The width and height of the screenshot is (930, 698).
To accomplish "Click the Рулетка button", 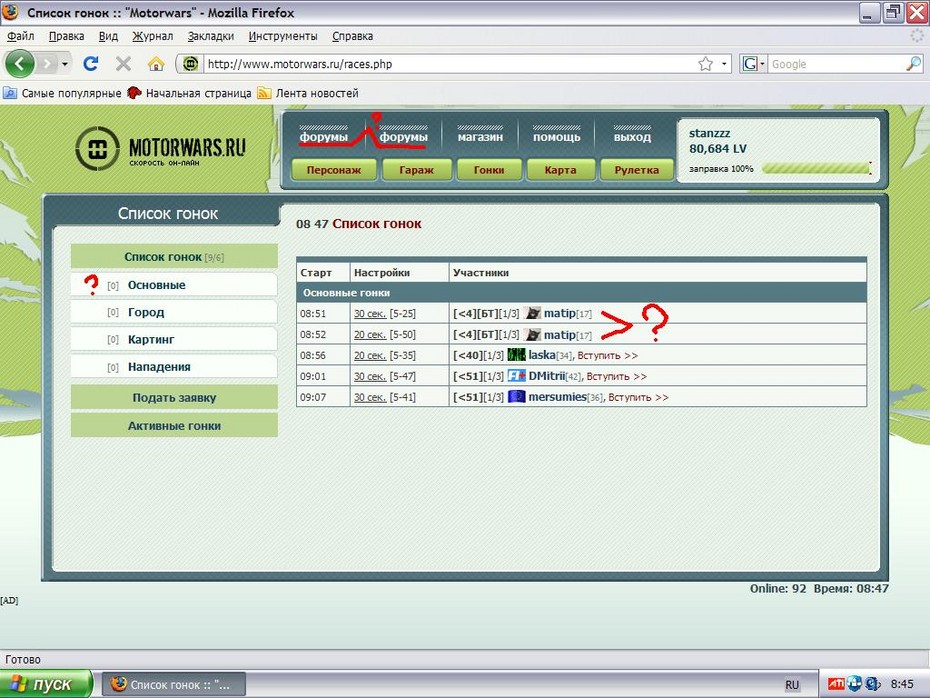I will tap(637, 170).
